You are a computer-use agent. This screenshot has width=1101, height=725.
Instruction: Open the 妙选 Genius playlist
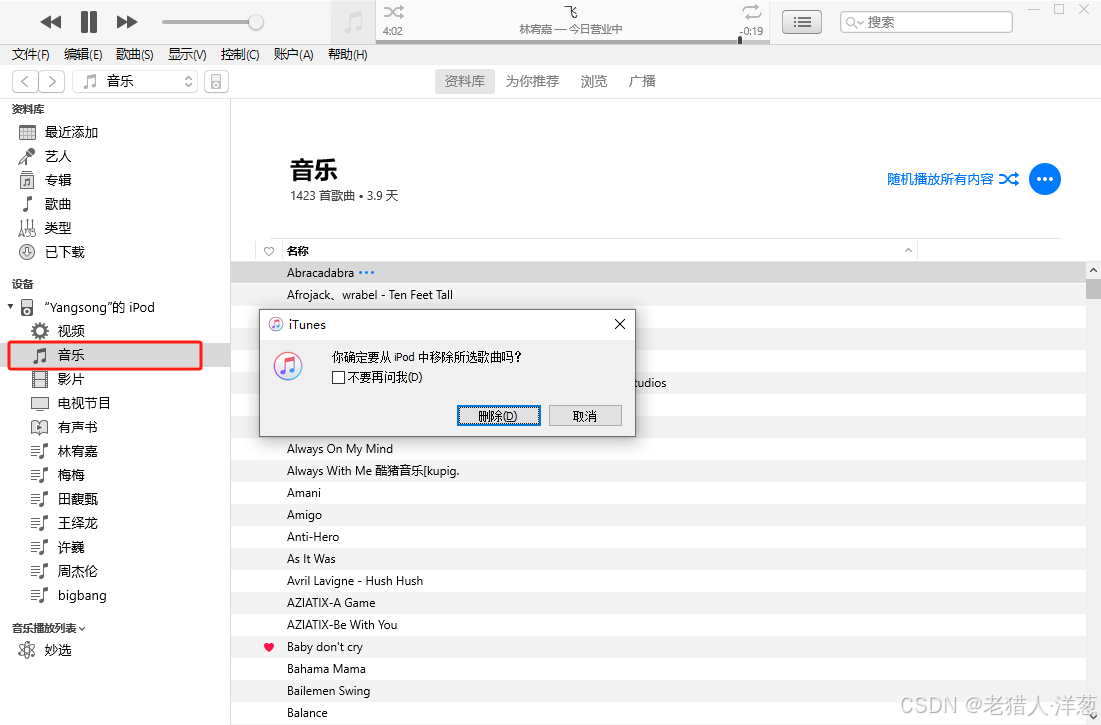(58, 650)
